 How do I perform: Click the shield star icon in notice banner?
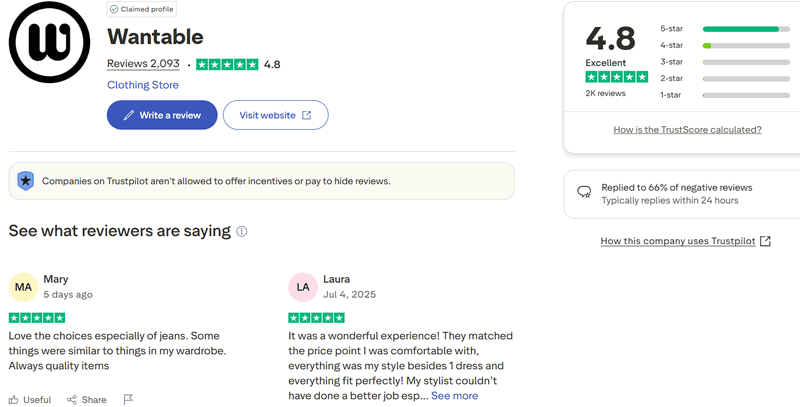(26, 181)
